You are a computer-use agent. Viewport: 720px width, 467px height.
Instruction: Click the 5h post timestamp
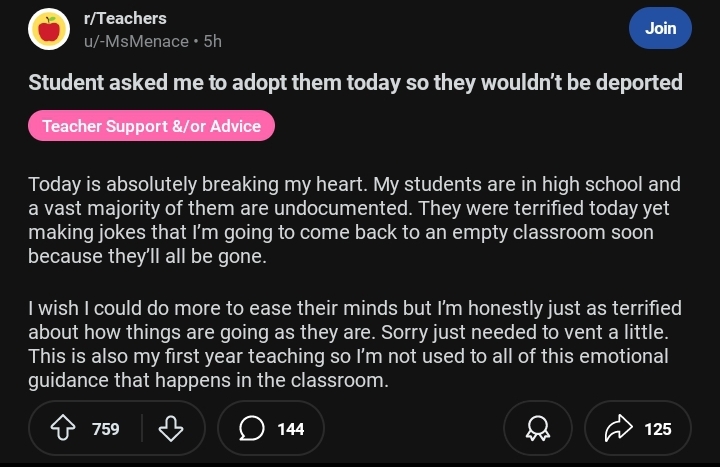pyautogui.click(x=212, y=41)
